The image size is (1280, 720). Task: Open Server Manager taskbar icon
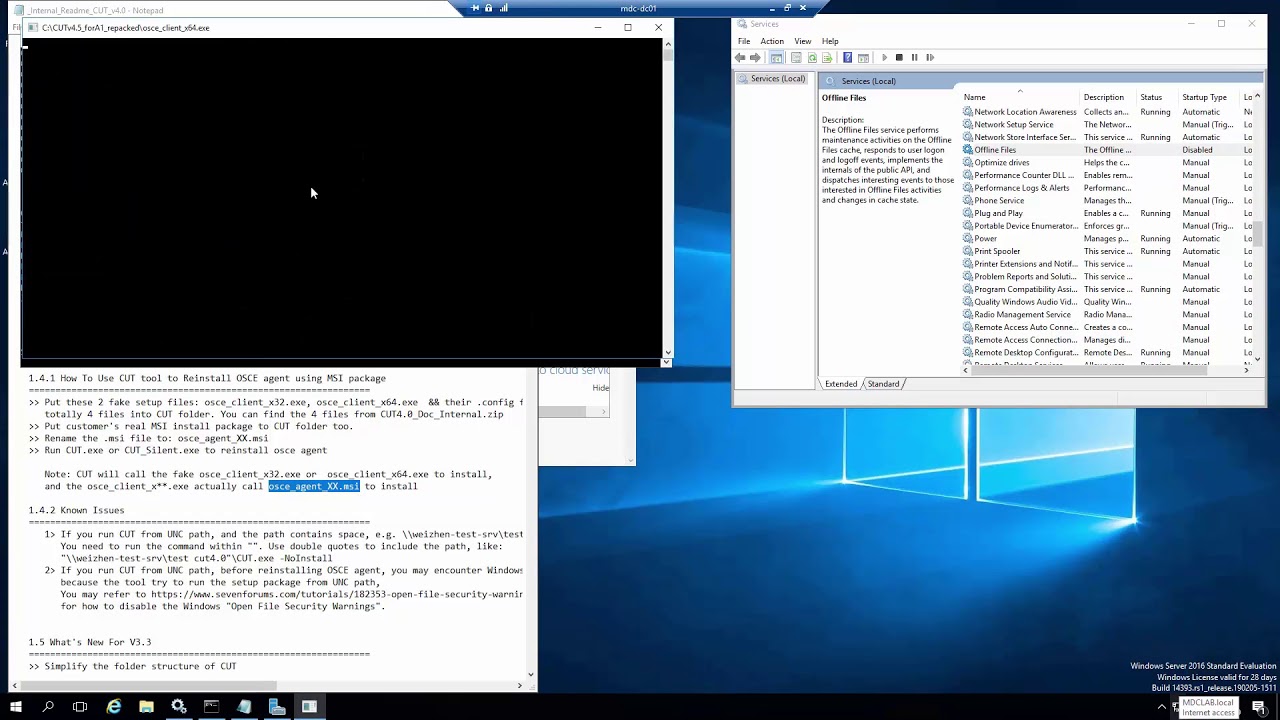coord(277,707)
